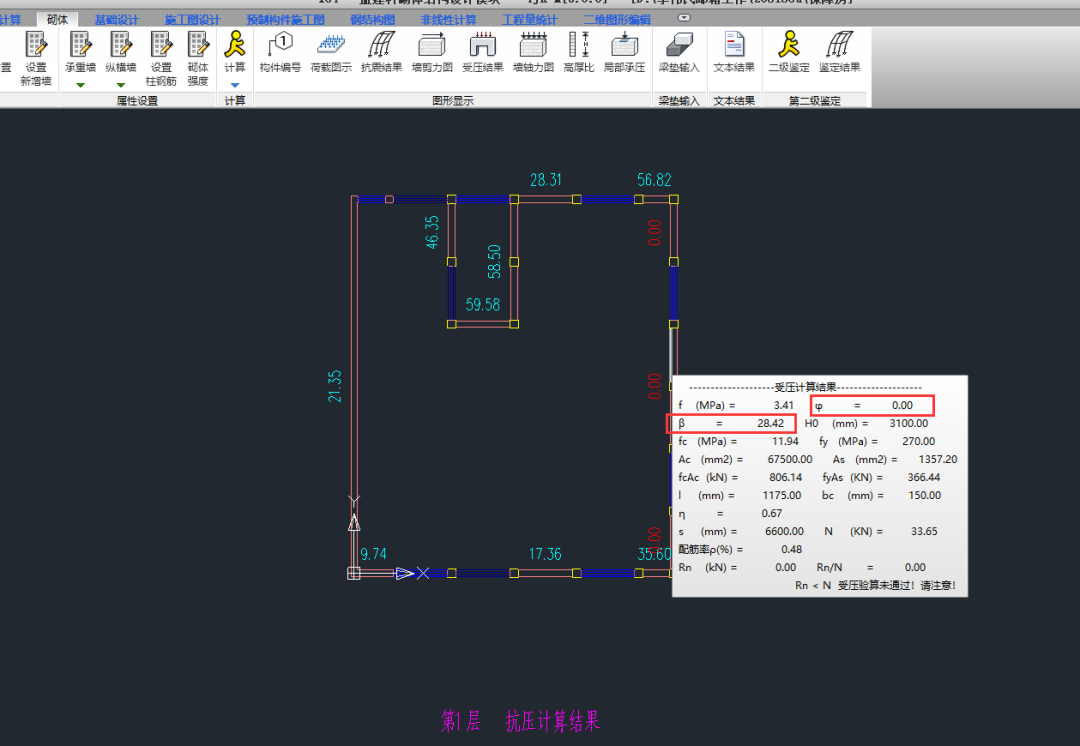Switch to the 预制构件施工图 ribbon tab
Screen dimensions: 1080x746
[x=285, y=20]
